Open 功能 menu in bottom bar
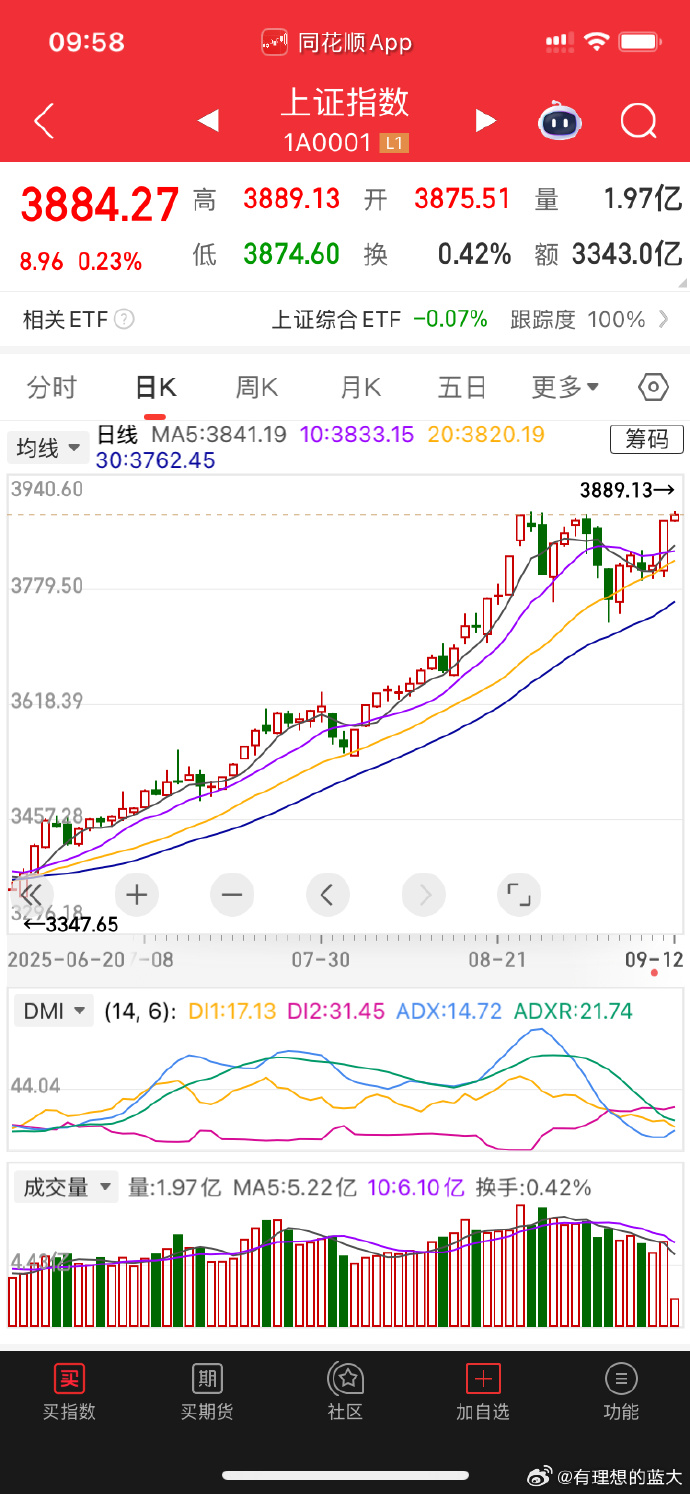This screenshot has height=1494, width=690. [x=621, y=1392]
